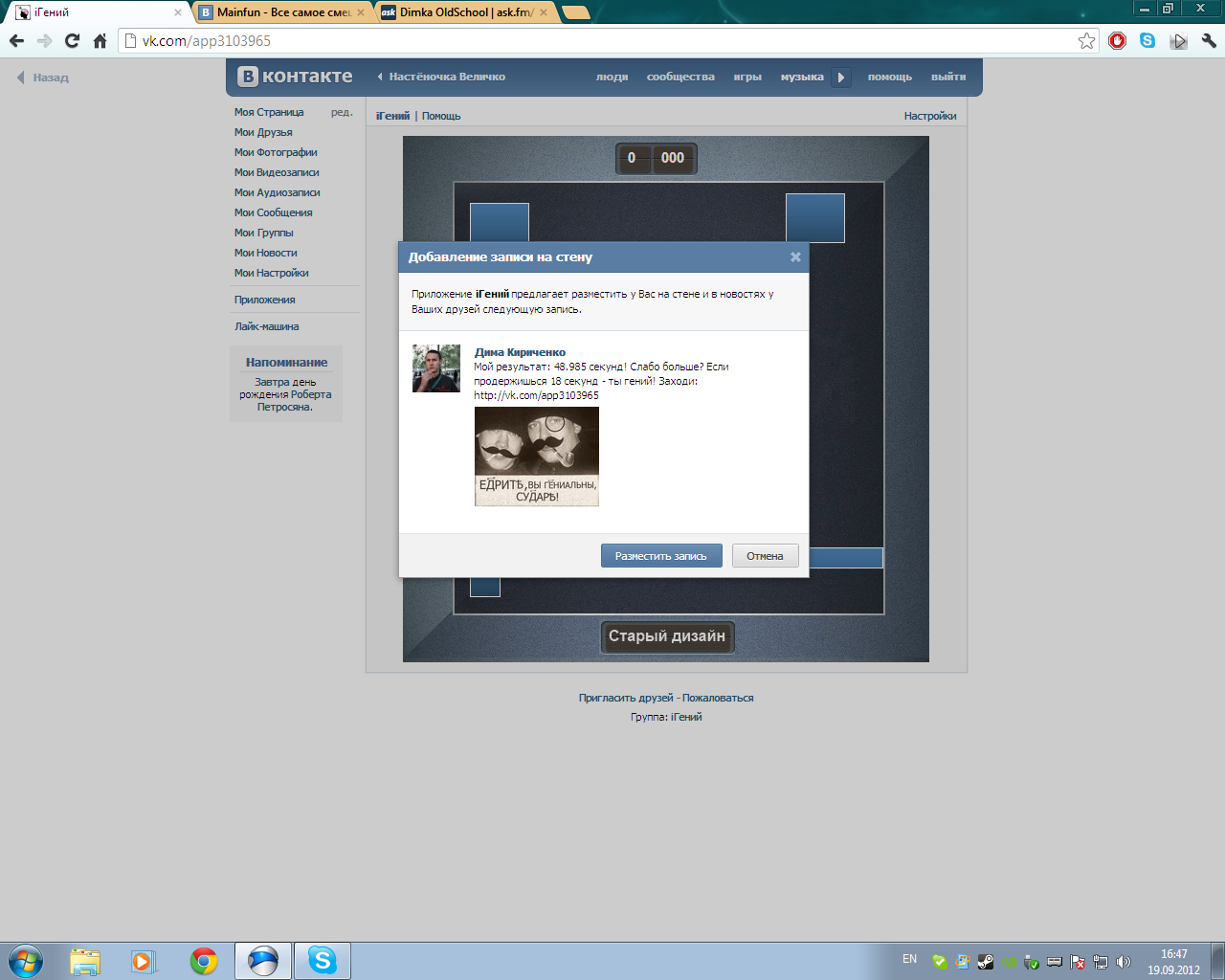Open Лайк-машина in sidebar
1225x980 pixels.
(x=267, y=326)
